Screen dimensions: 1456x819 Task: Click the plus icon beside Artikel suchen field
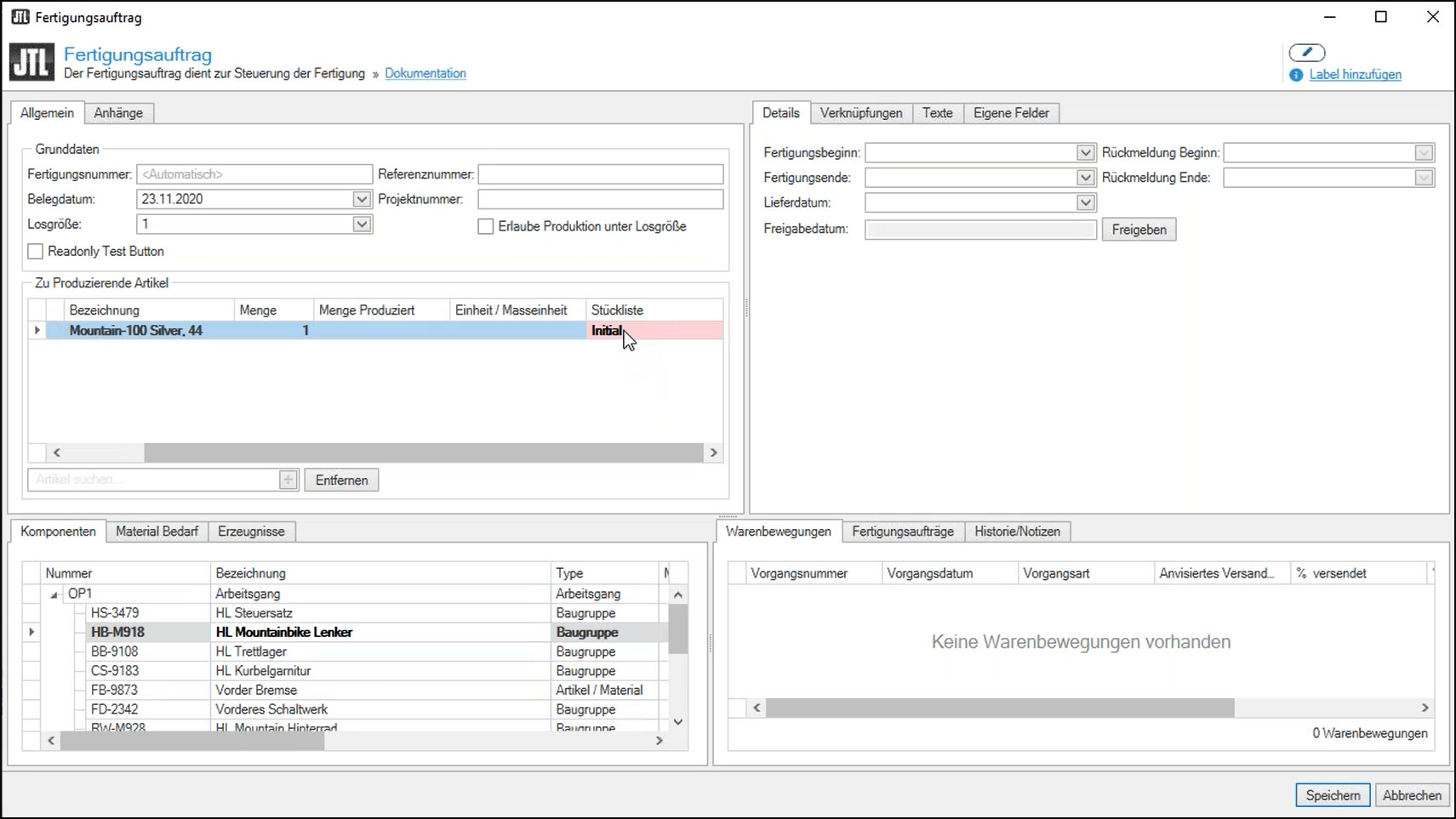tap(289, 480)
